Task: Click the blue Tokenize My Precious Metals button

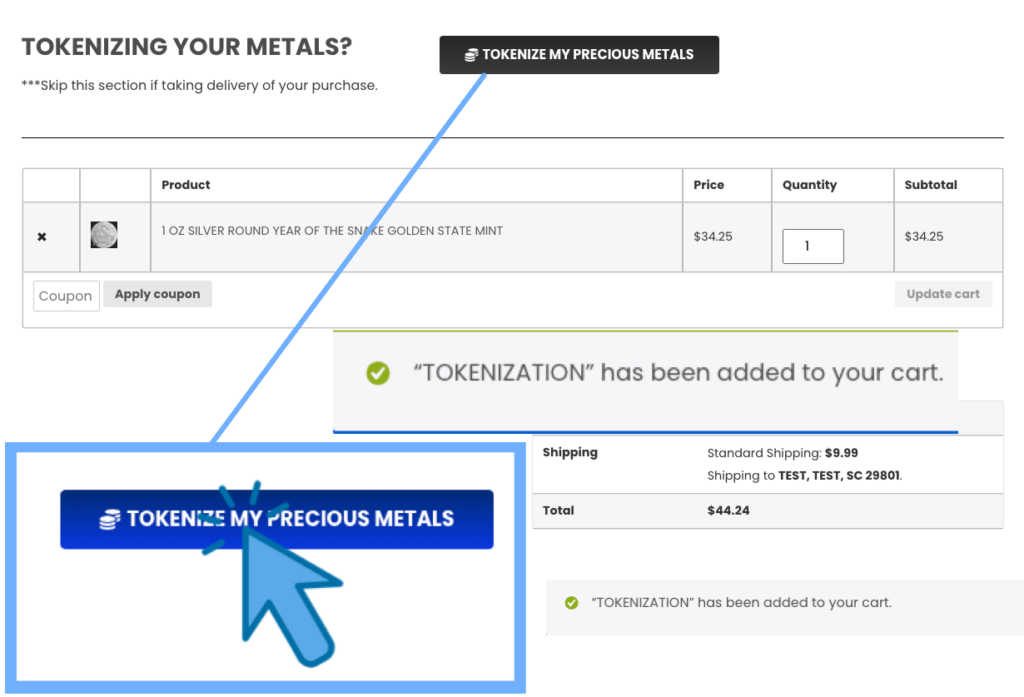Action: pos(276,519)
